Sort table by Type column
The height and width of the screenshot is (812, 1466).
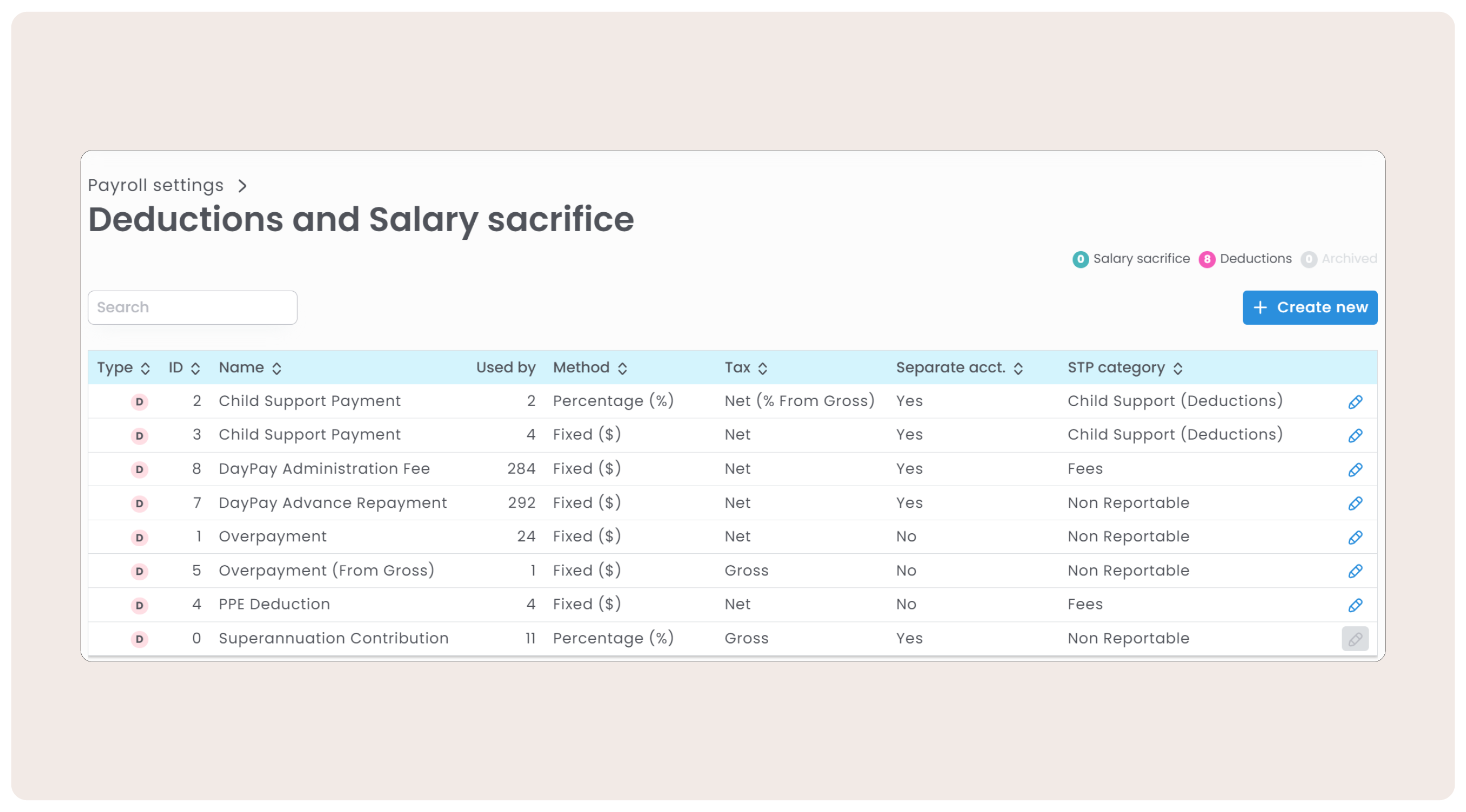(123, 368)
